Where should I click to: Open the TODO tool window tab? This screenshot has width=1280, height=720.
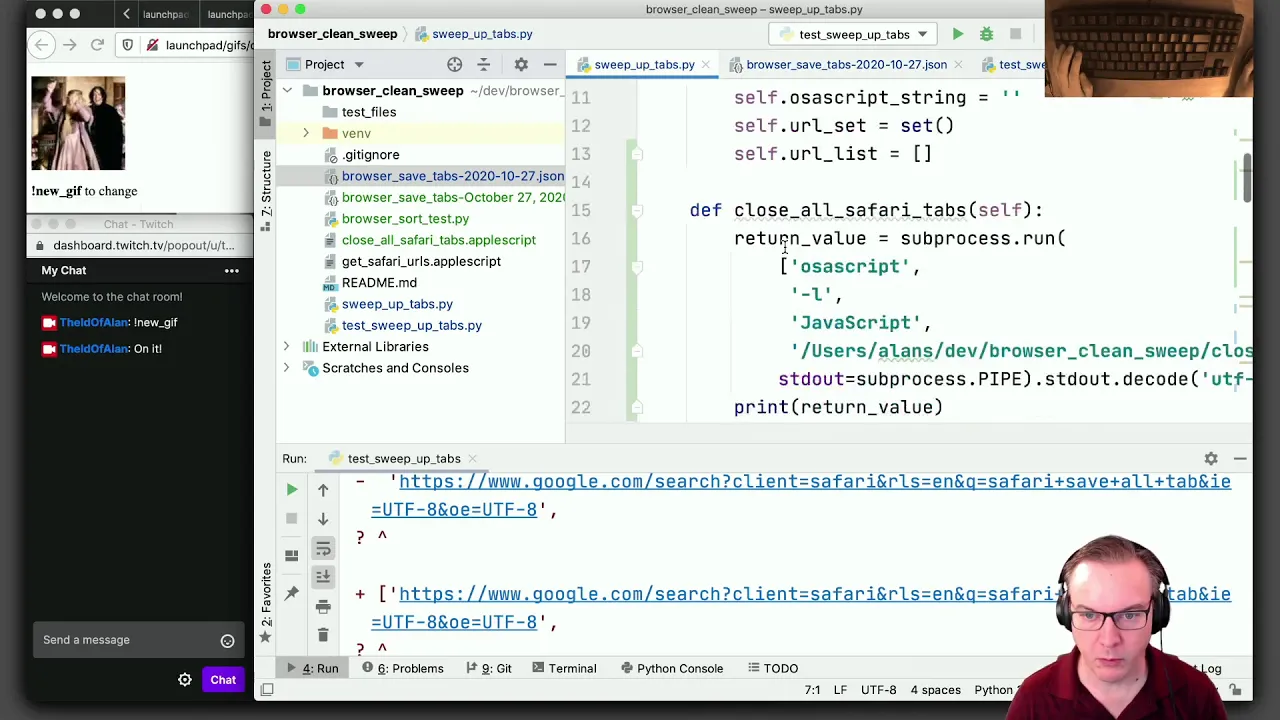(771, 669)
